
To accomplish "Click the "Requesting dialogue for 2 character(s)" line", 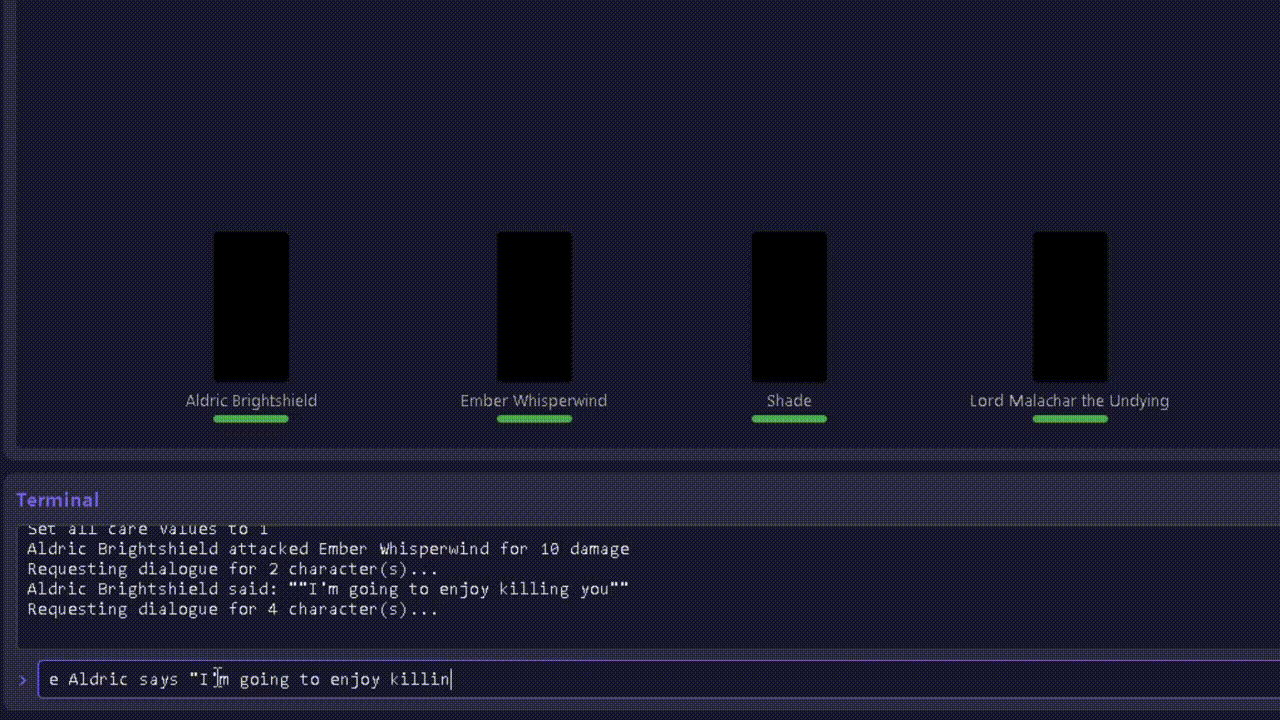I will click(x=232, y=569).
